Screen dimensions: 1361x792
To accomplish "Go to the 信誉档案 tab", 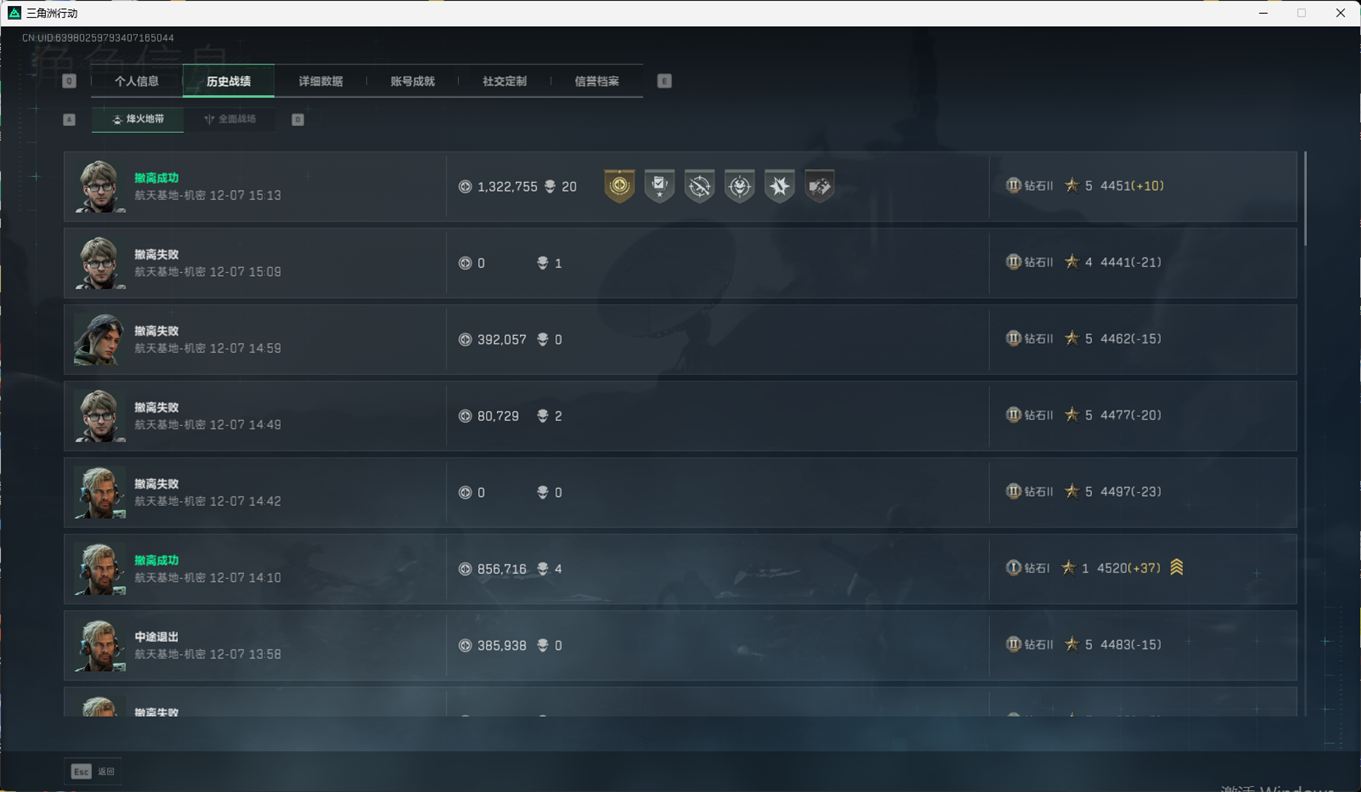I will coord(596,81).
